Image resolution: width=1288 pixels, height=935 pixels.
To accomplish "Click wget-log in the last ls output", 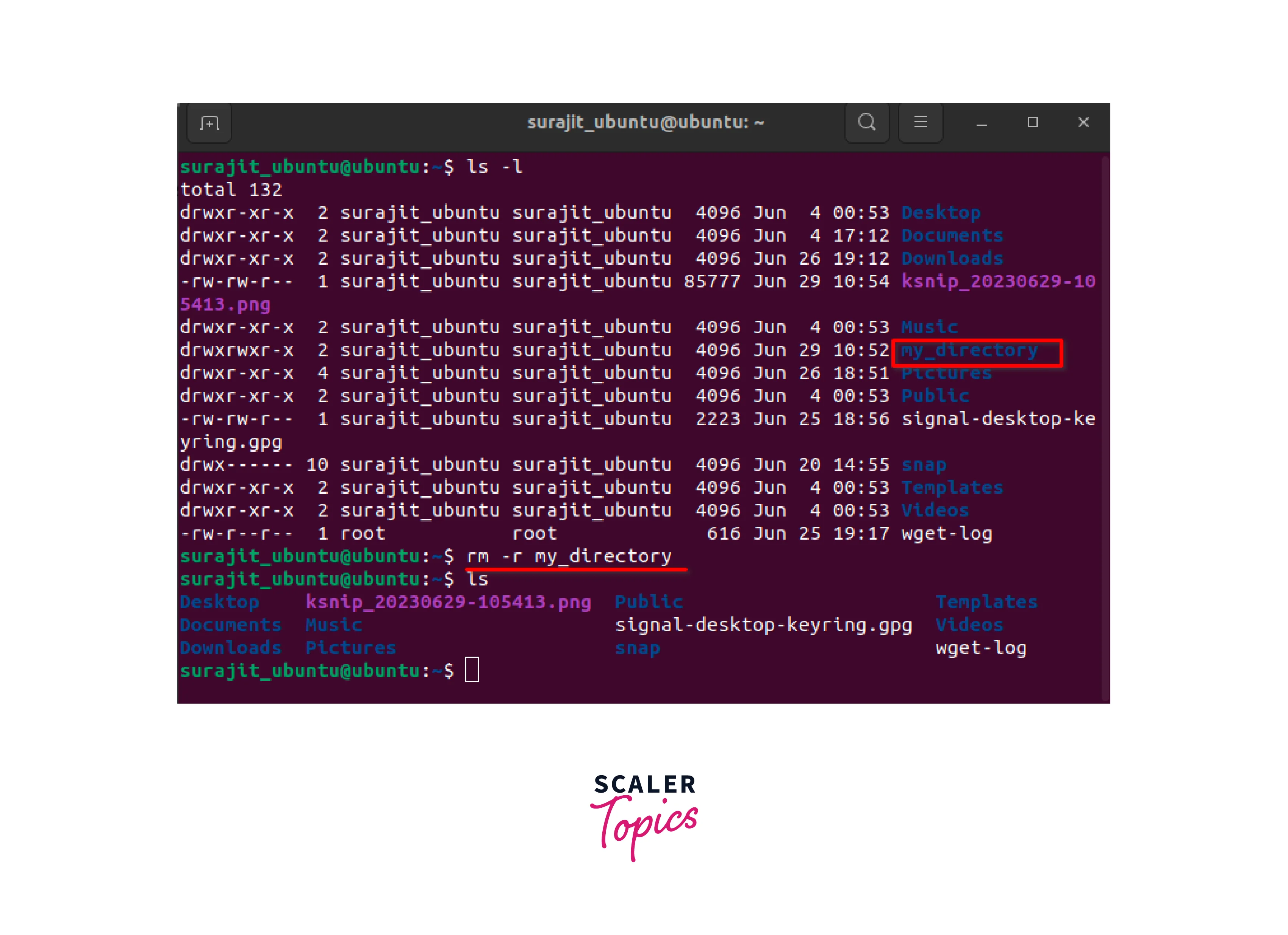I will [981, 648].
